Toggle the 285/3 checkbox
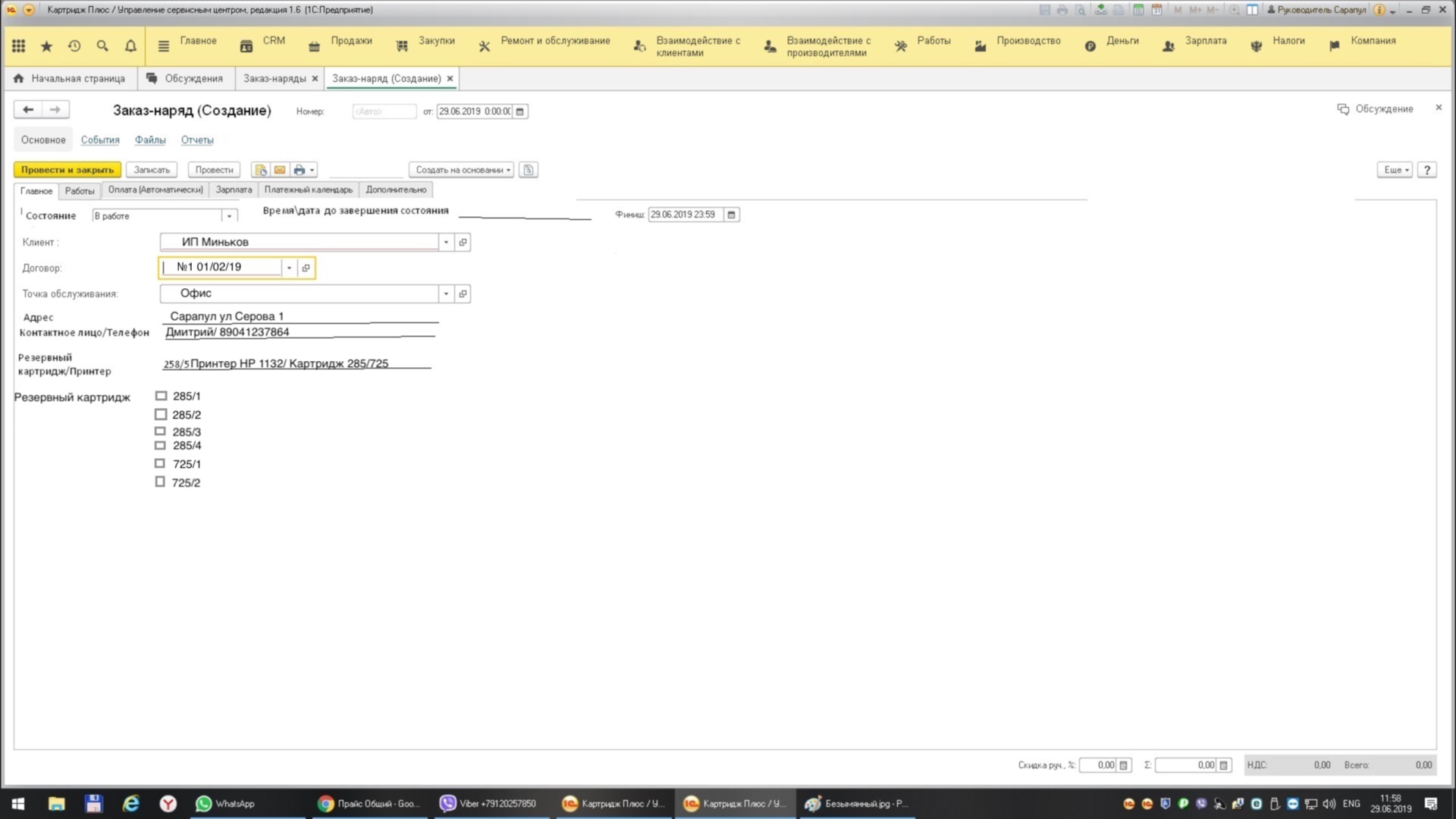The image size is (1456, 819). [x=160, y=431]
